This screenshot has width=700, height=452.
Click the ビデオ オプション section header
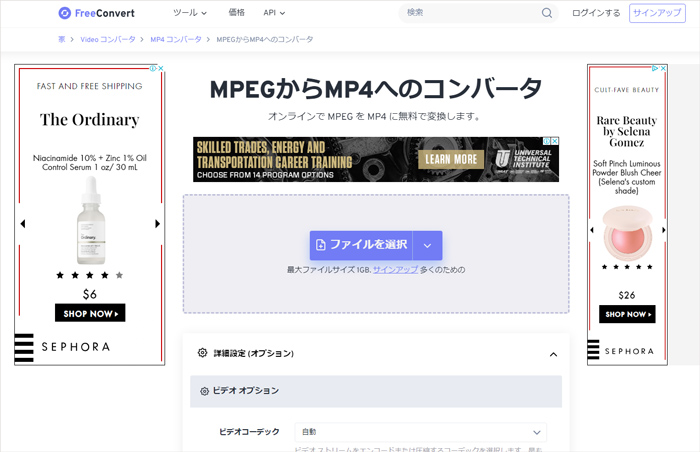tap(376, 391)
